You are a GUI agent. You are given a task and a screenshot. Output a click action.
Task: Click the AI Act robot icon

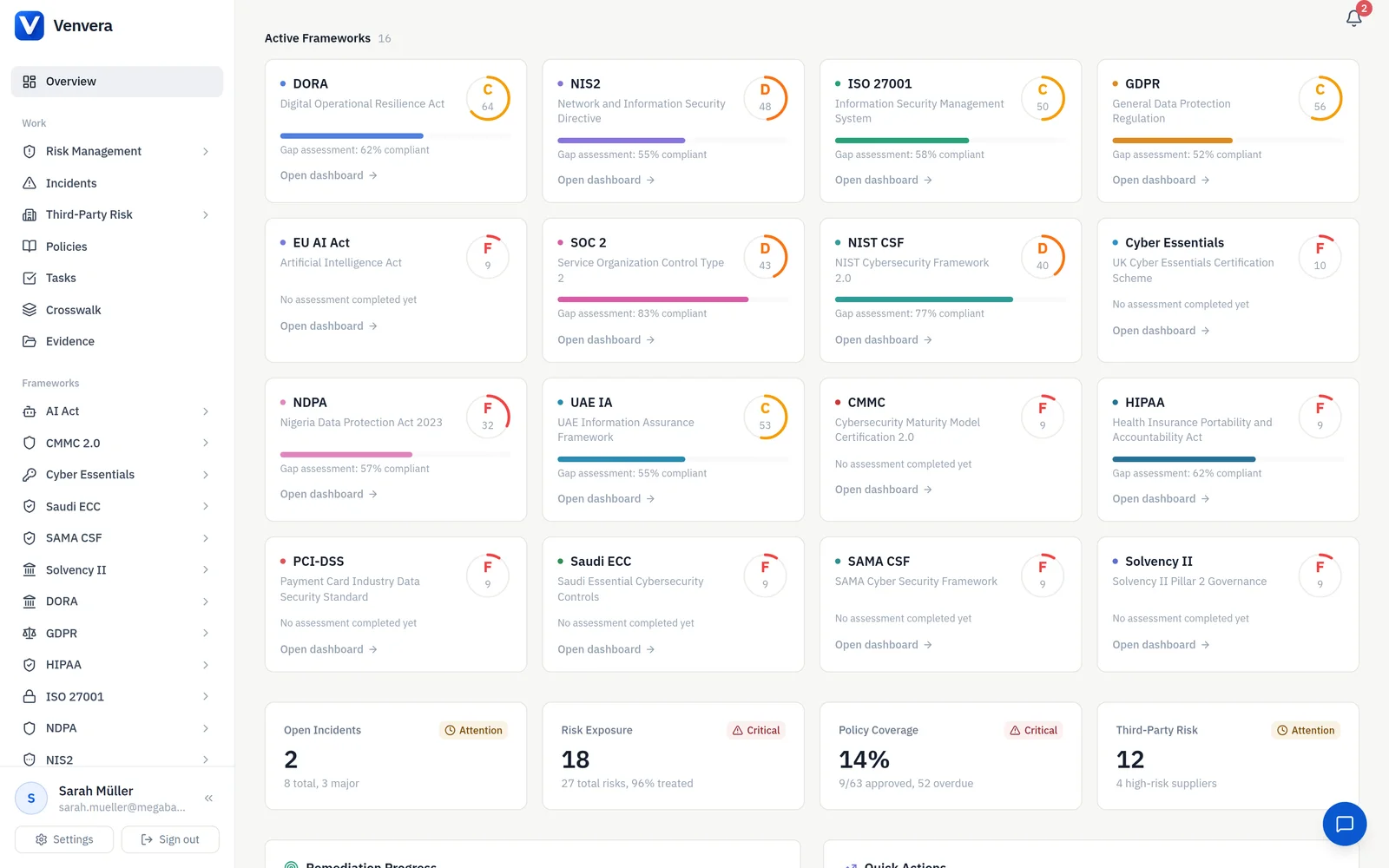(30, 411)
